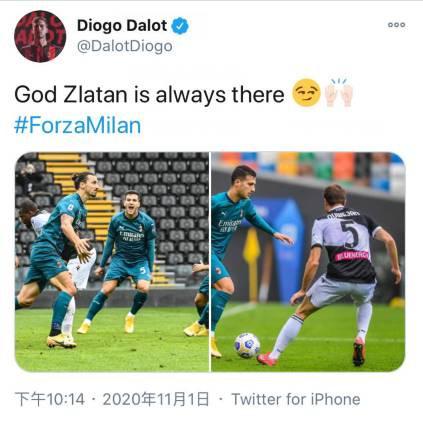Click the number 5 on striped jersey
The width and height of the screenshot is (423, 421).
pos(350,234)
